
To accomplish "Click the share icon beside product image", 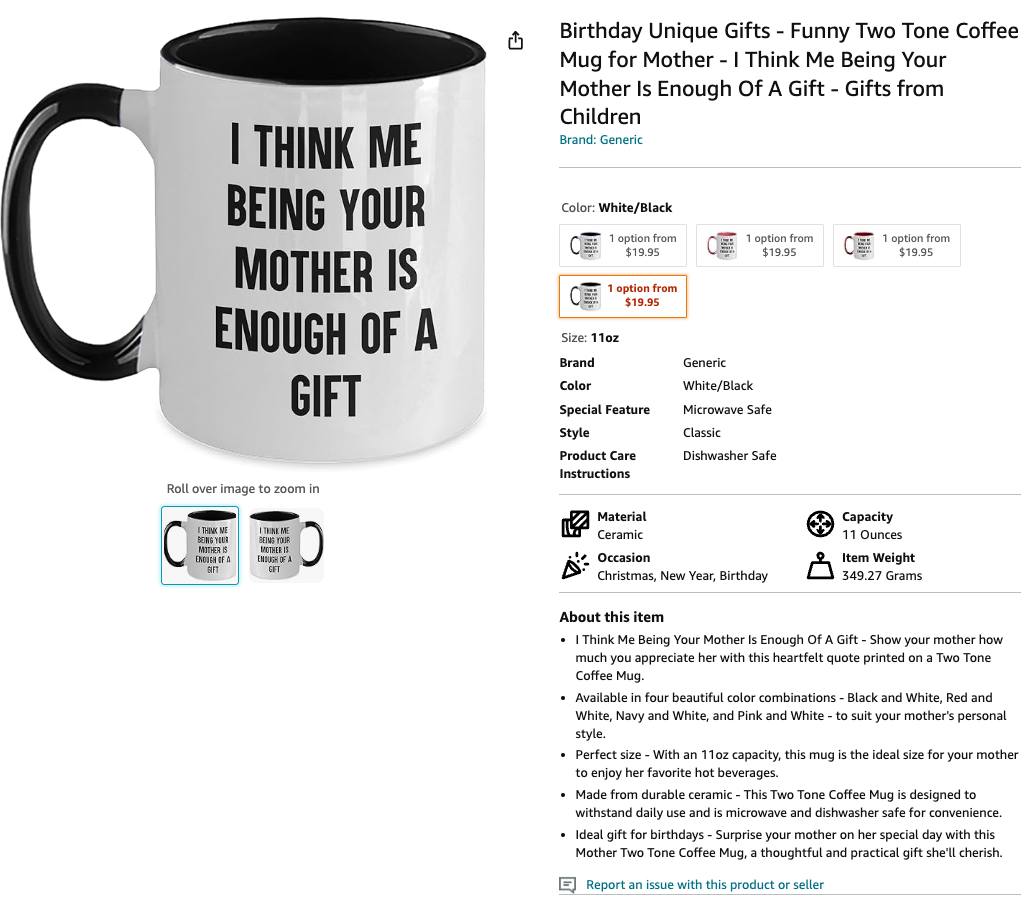I will (516, 41).
